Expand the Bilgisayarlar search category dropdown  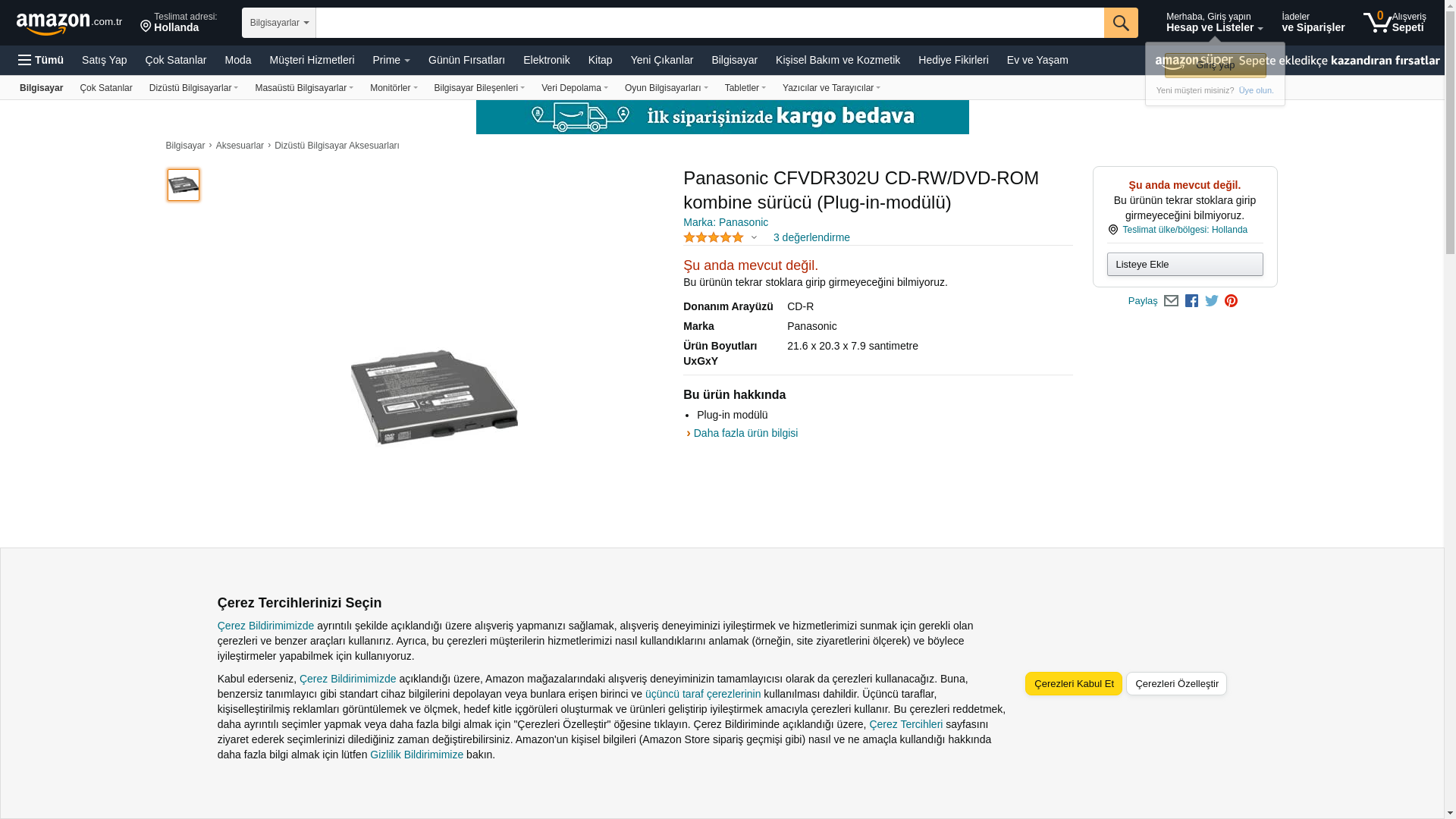(279, 23)
